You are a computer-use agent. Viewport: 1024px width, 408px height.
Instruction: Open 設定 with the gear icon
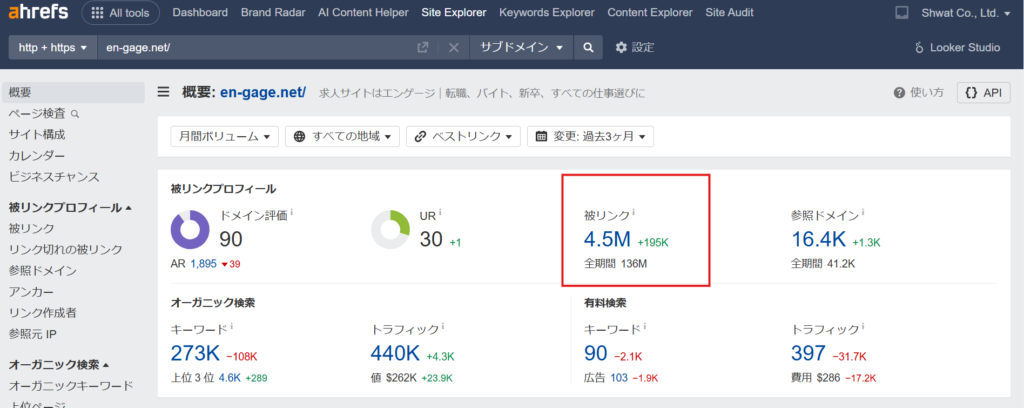pyautogui.click(x=635, y=48)
